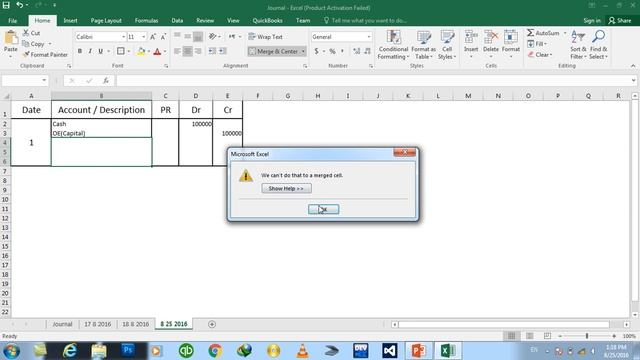Switch to Page Layout view icon
The height and width of the screenshot is (360, 640).
tap(529, 336)
